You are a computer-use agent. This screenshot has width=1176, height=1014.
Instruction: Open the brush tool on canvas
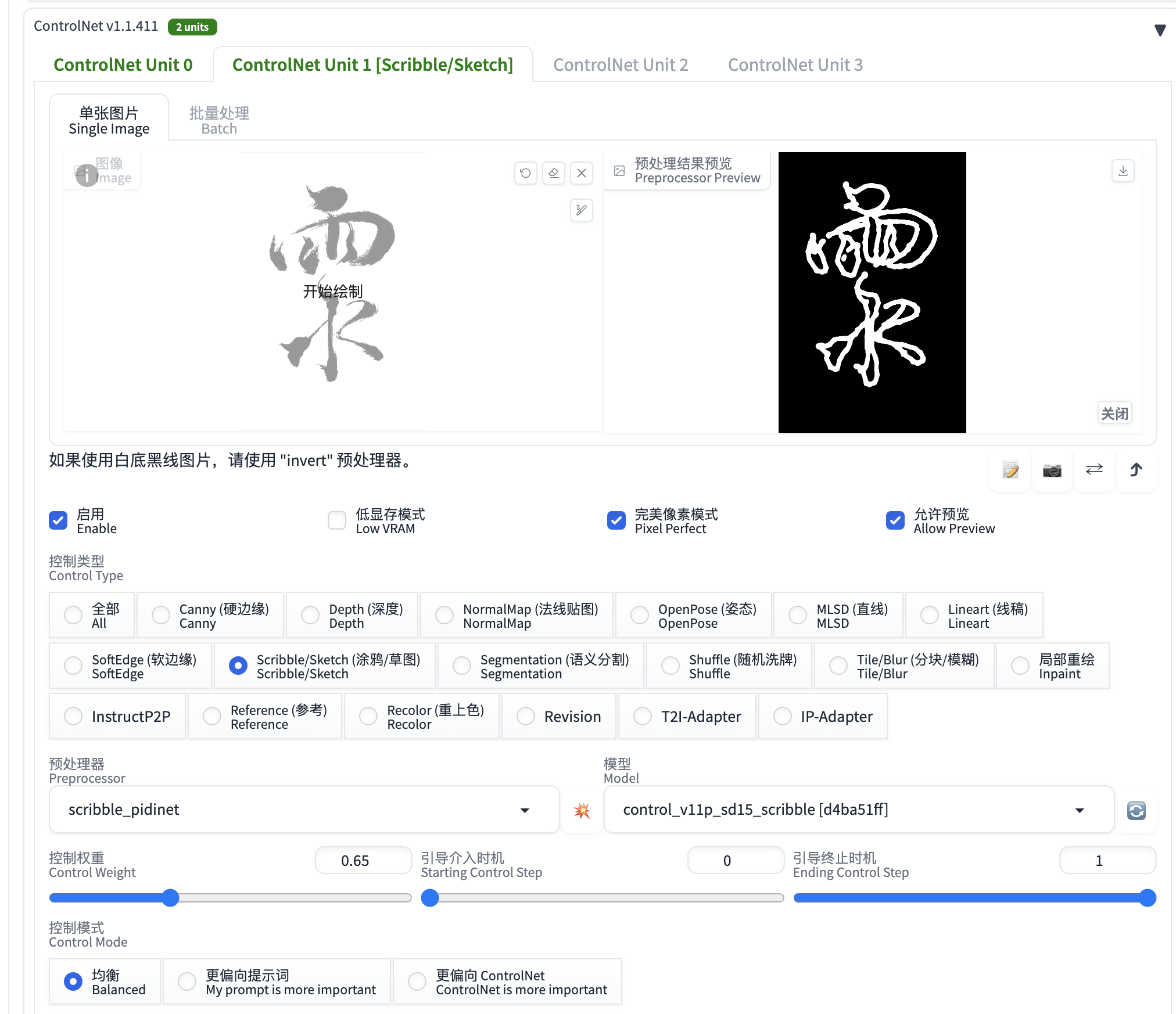[x=581, y=210]
